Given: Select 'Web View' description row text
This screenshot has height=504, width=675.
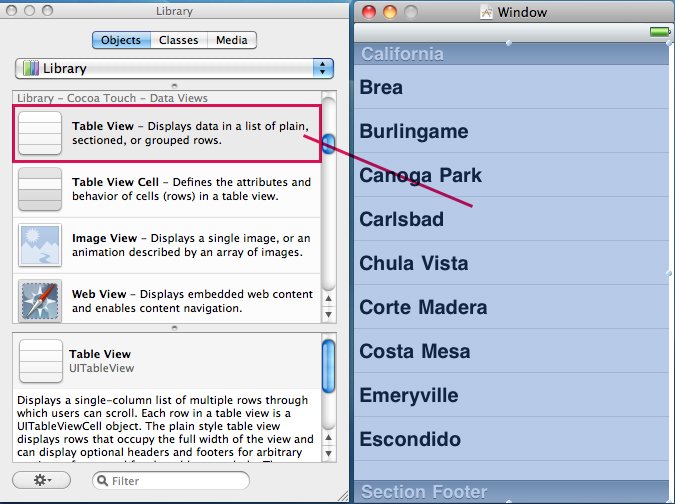Looking at the screenshot, I should 192,301.
